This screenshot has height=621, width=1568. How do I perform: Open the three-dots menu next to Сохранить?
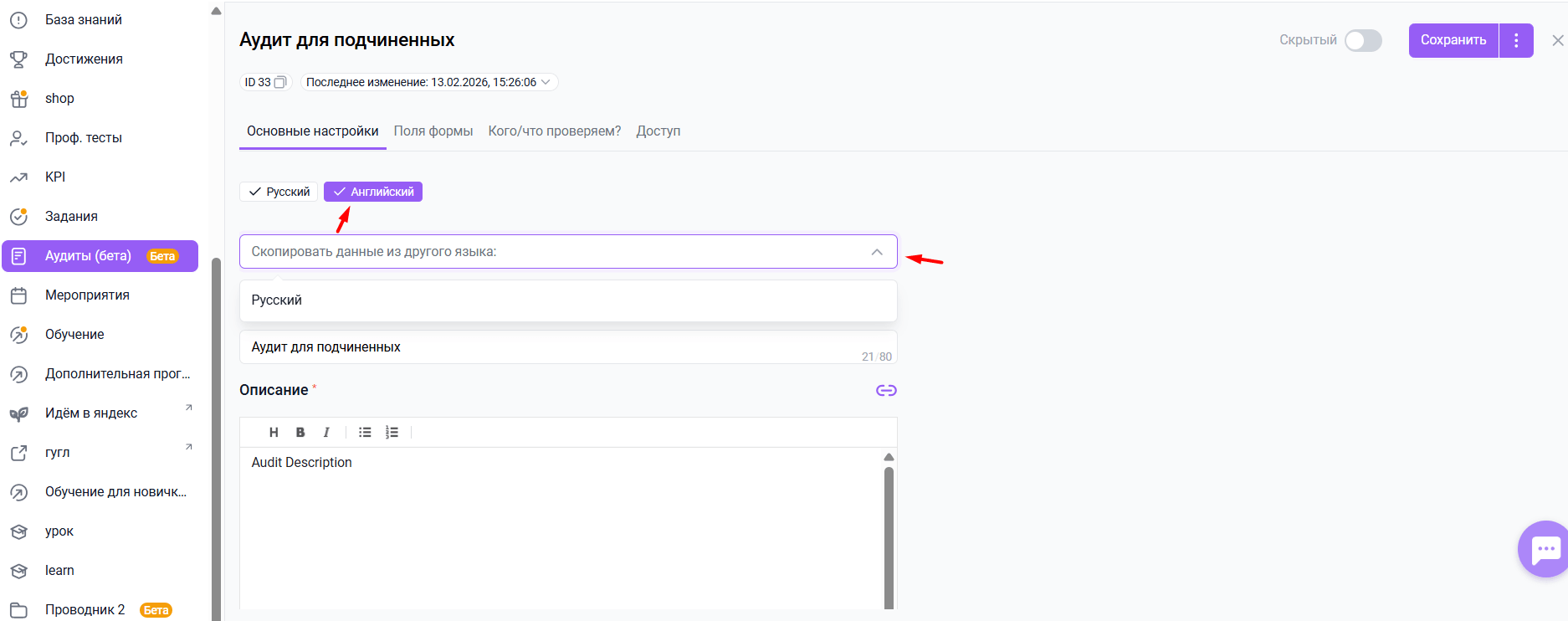click(x=1516, y=40)
